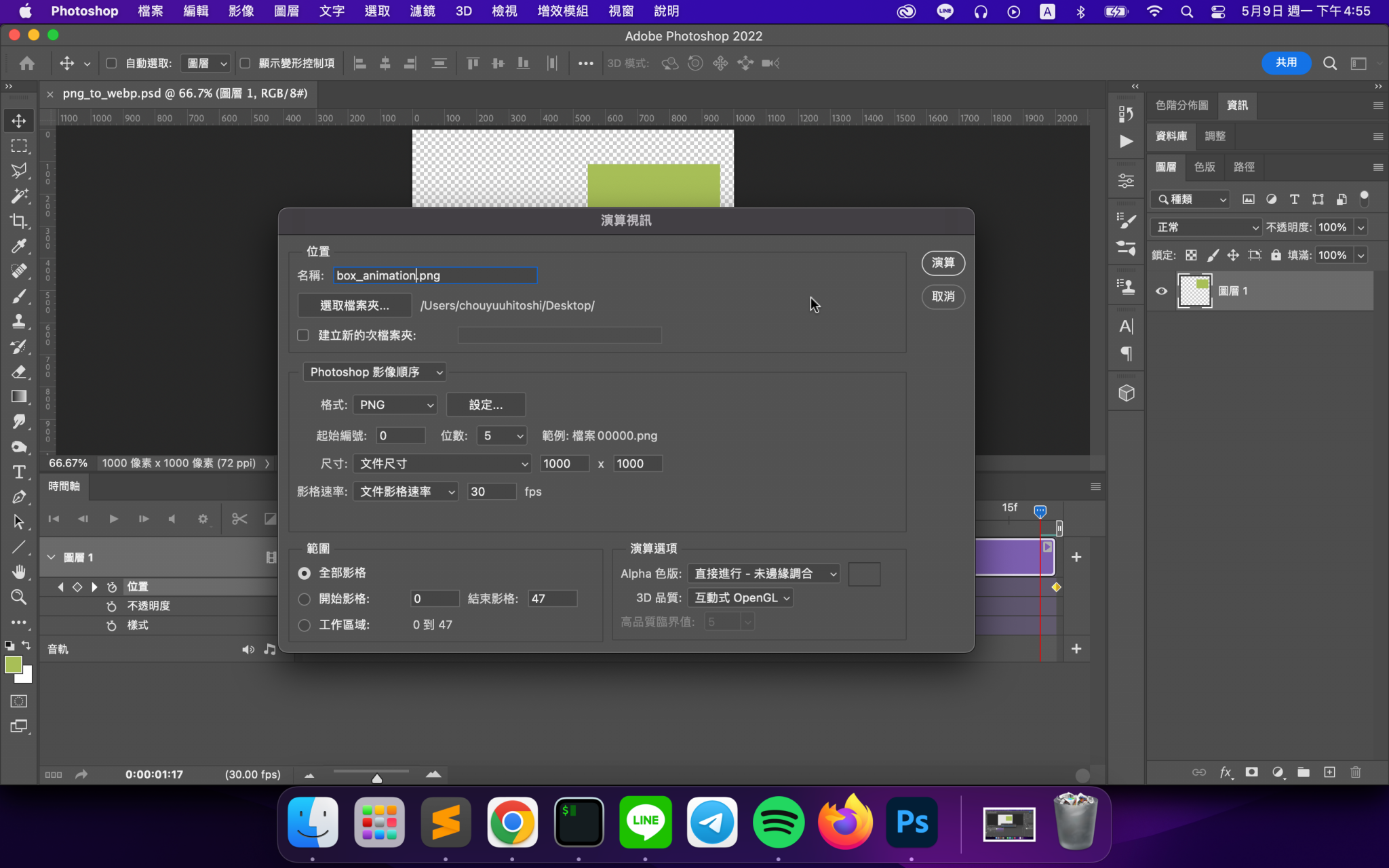
Task: Open the 濾鏡 (Filter) menu
Action: coord(422,11)
